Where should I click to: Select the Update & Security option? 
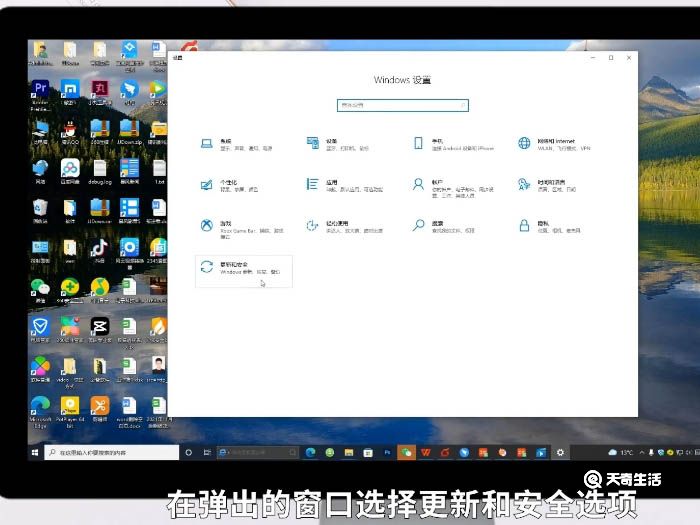tap(244, 271)
